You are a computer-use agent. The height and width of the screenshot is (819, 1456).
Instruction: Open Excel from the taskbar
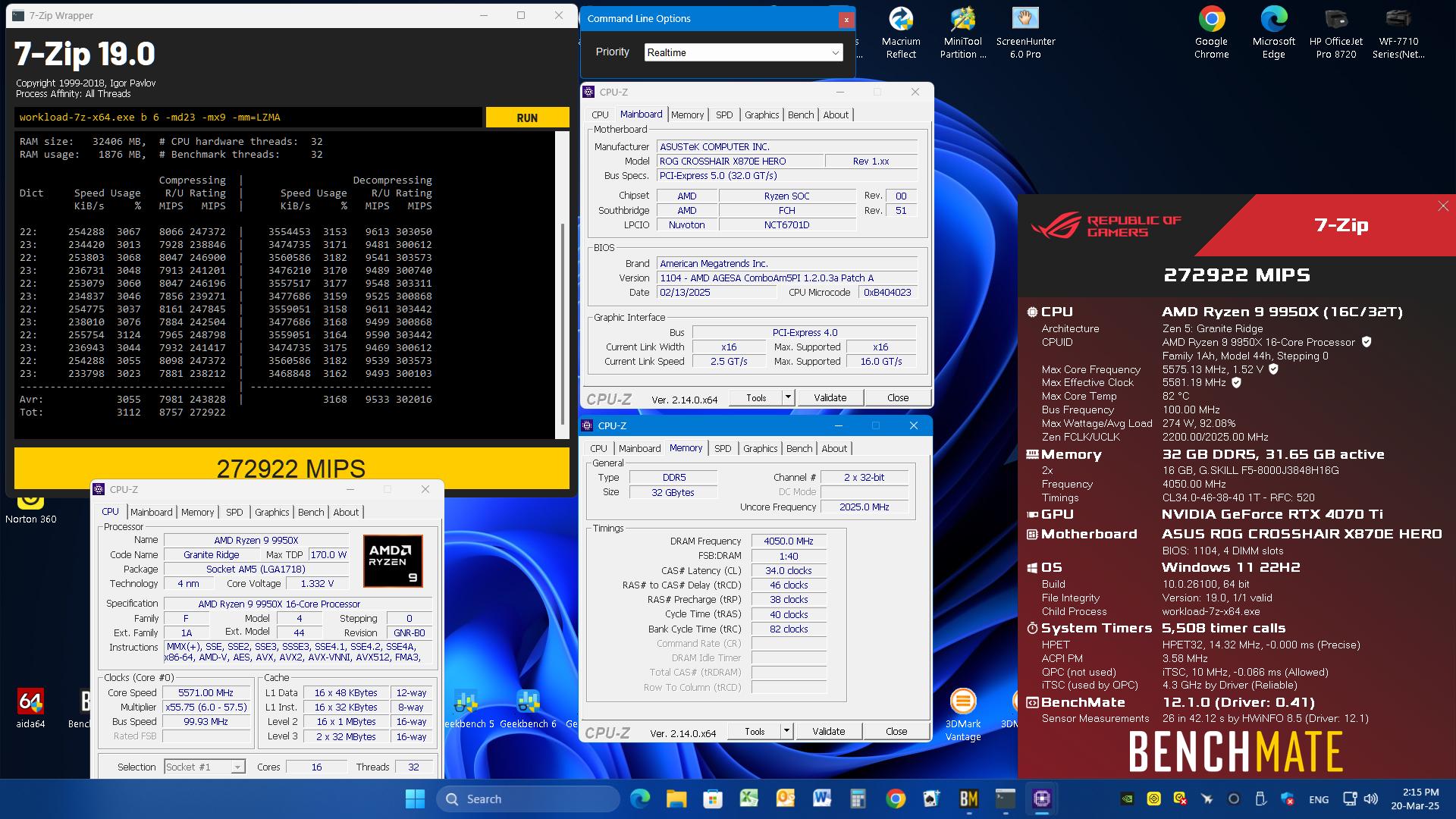[x=749, y=799]
